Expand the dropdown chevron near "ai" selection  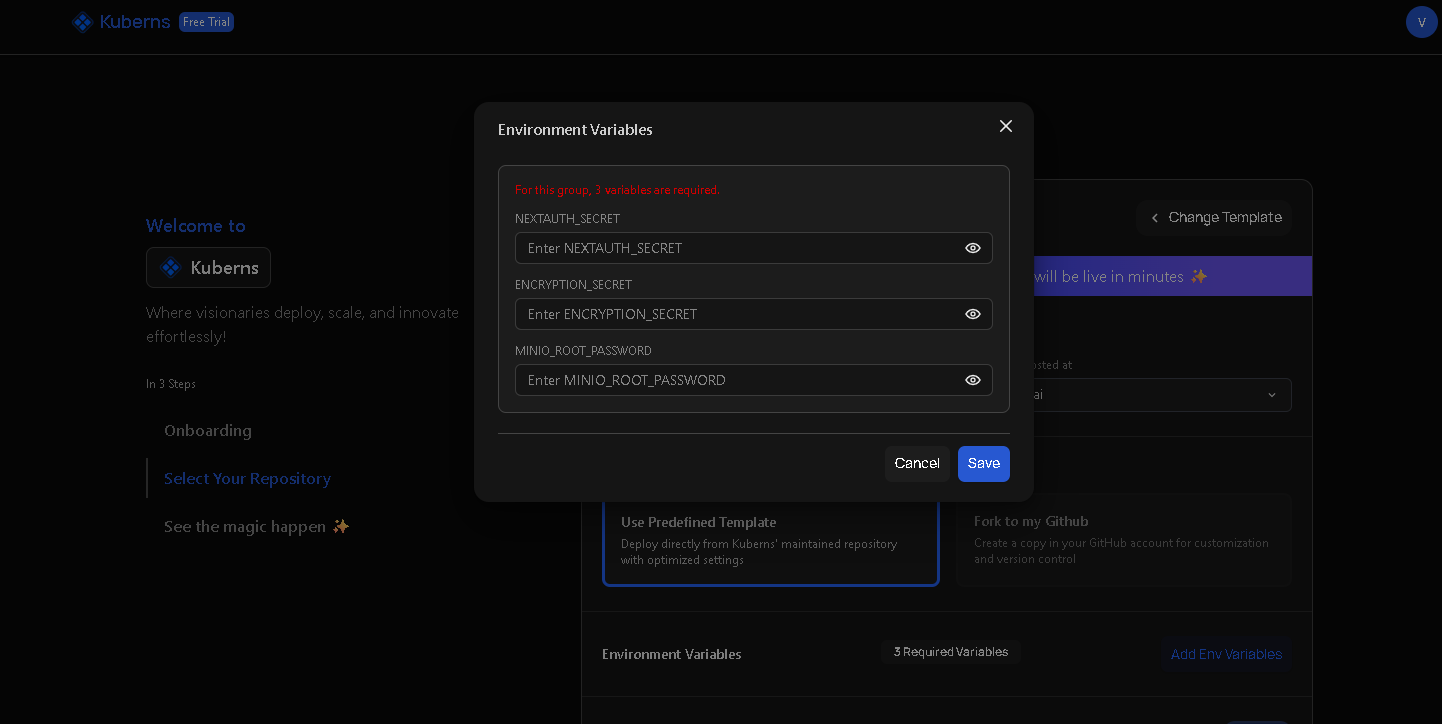tap(1271, 395)
